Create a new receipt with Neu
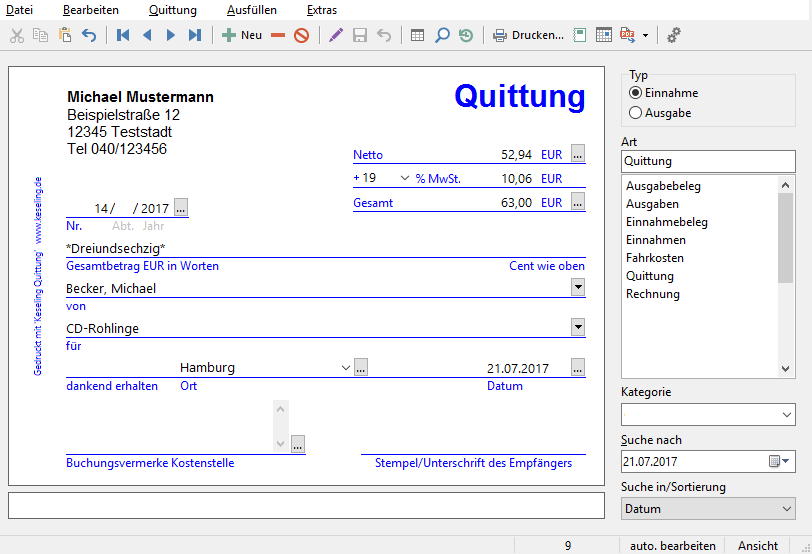Image resolution: width=812 pixels, height=554 pixels. tap(242, 35)
